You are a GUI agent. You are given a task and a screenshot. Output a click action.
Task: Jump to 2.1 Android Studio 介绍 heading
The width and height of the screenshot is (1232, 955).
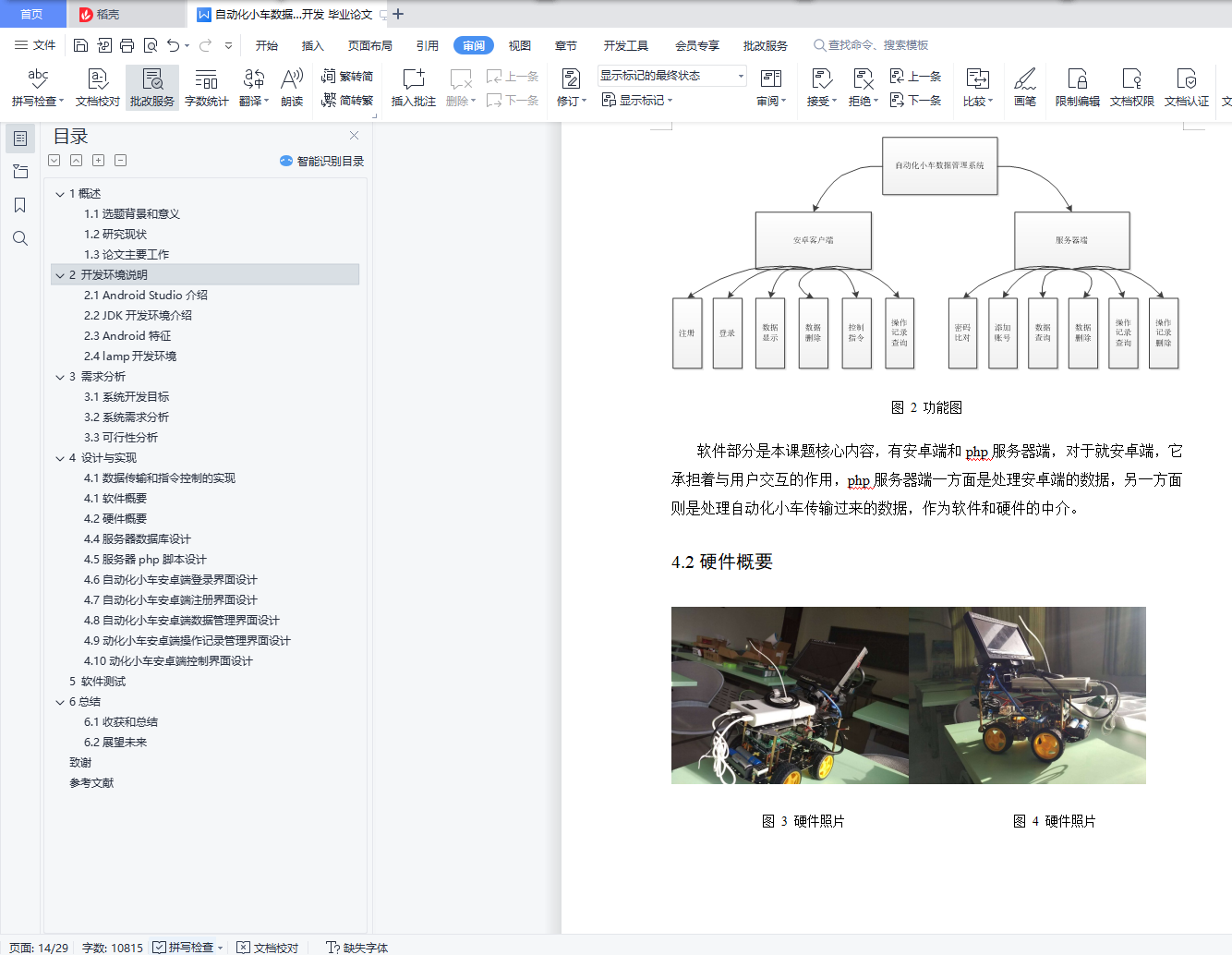click(146, 296)
